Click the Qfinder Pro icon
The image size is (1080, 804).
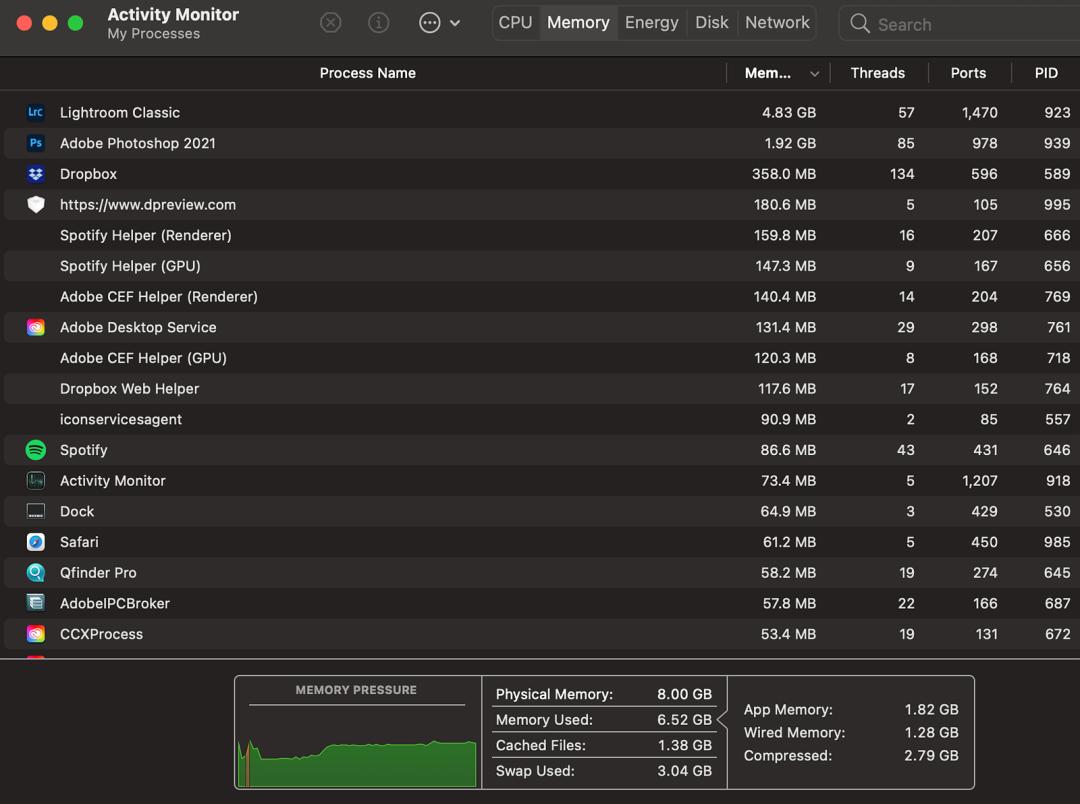tap(36, 573)
